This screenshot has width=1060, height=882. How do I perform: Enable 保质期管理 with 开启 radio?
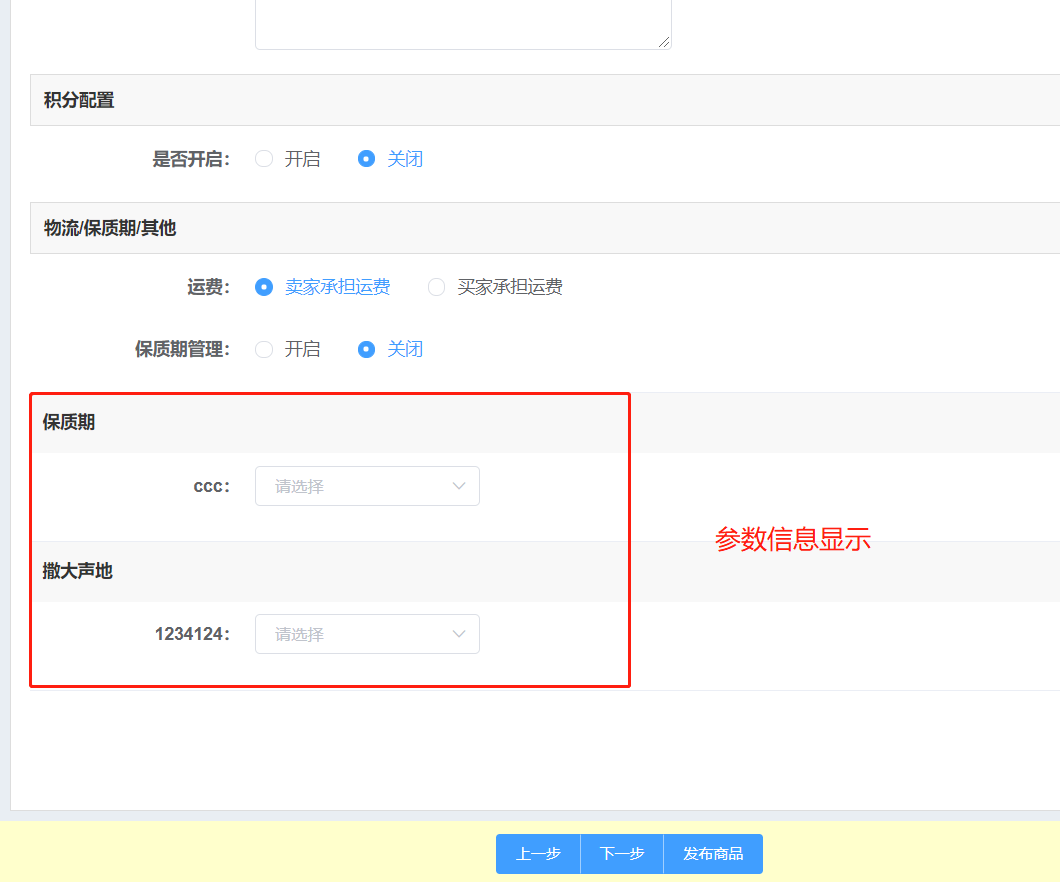[x=264, y=349]
